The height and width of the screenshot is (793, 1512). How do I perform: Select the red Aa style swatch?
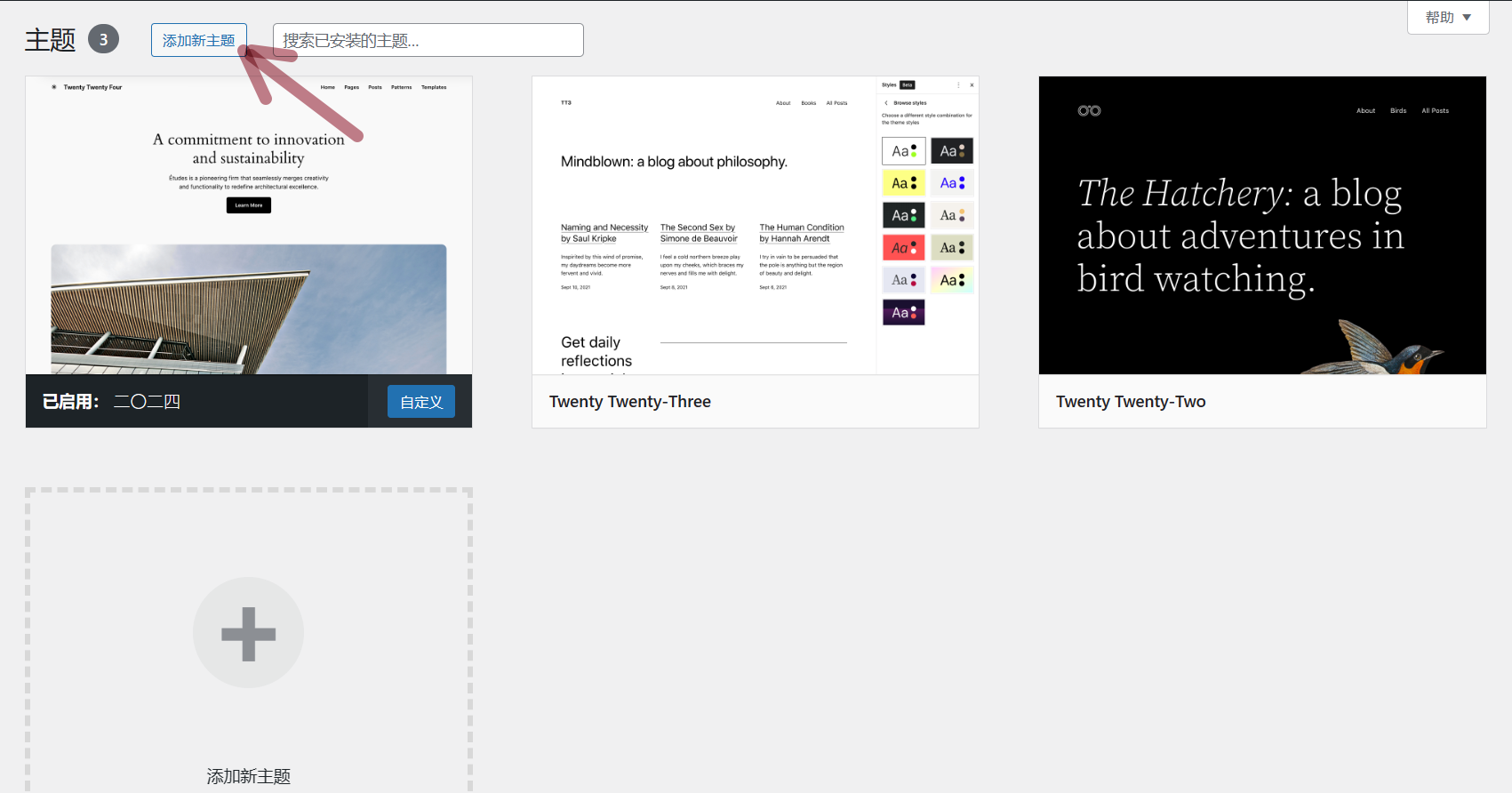903,248
